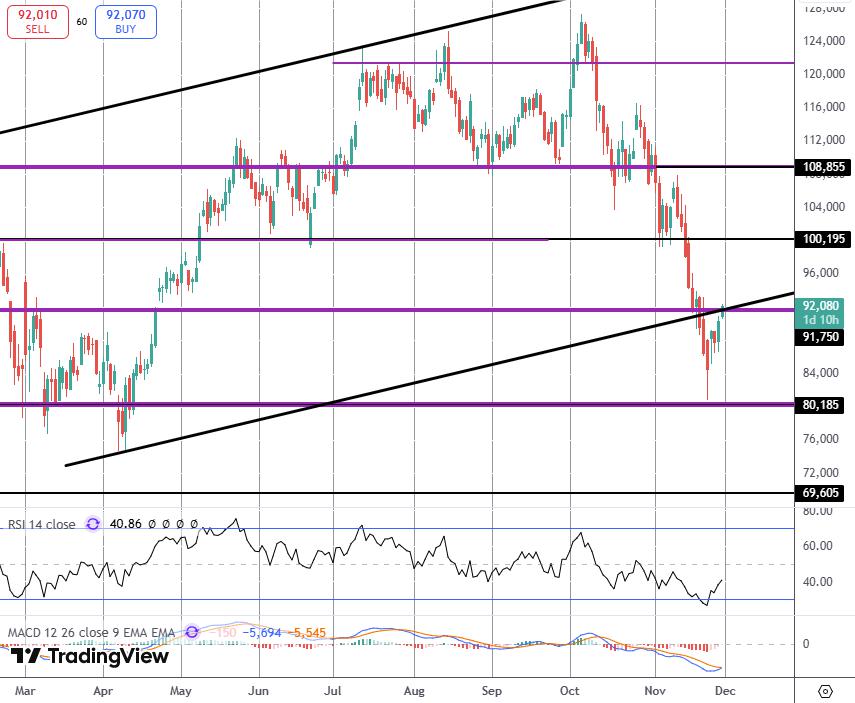Screen dimensions: 855x703
Task: Click 76,000 on the price scale
Action: (821, 439)
